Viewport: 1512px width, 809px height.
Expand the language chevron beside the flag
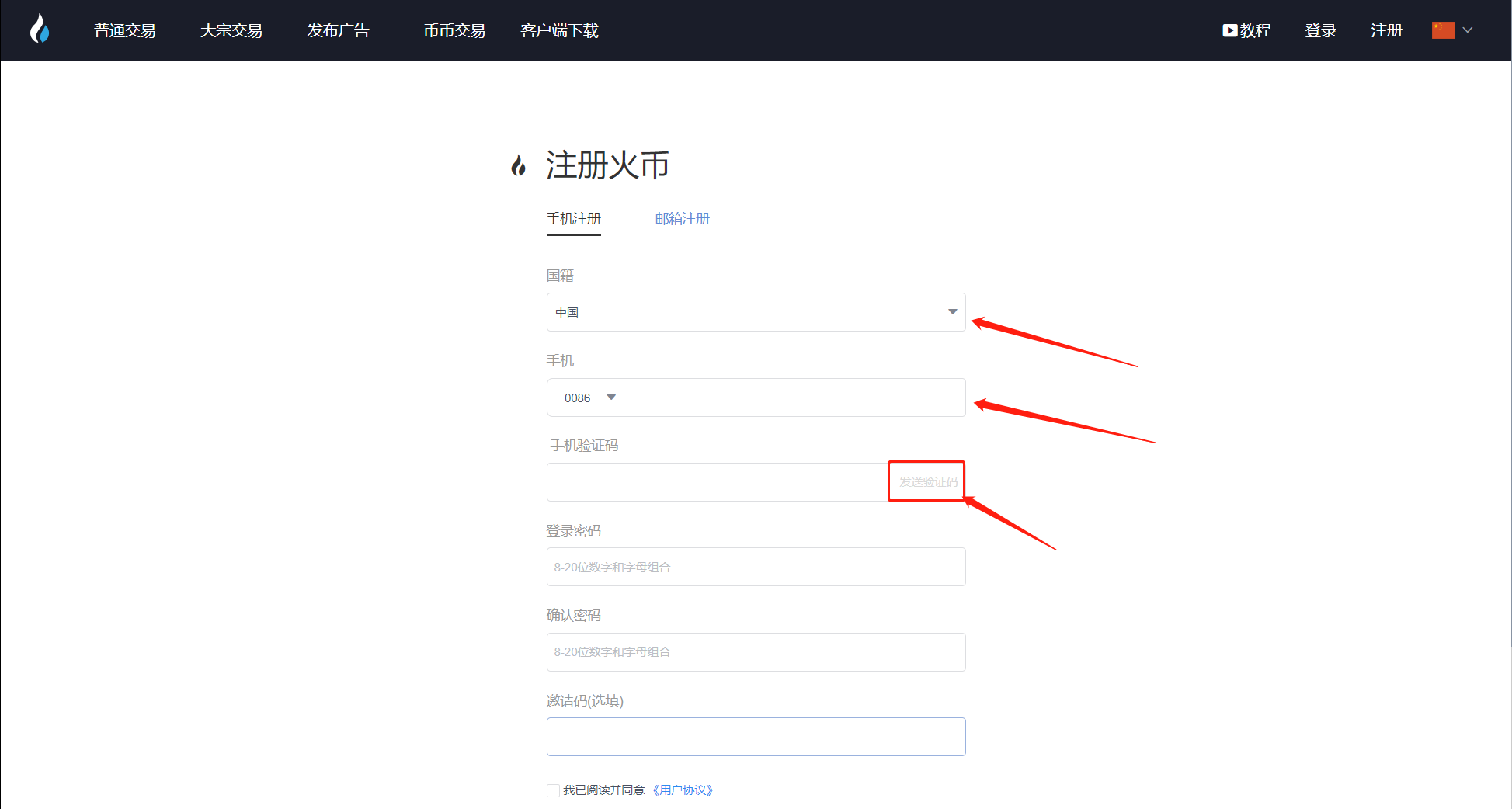point(1468,30)
